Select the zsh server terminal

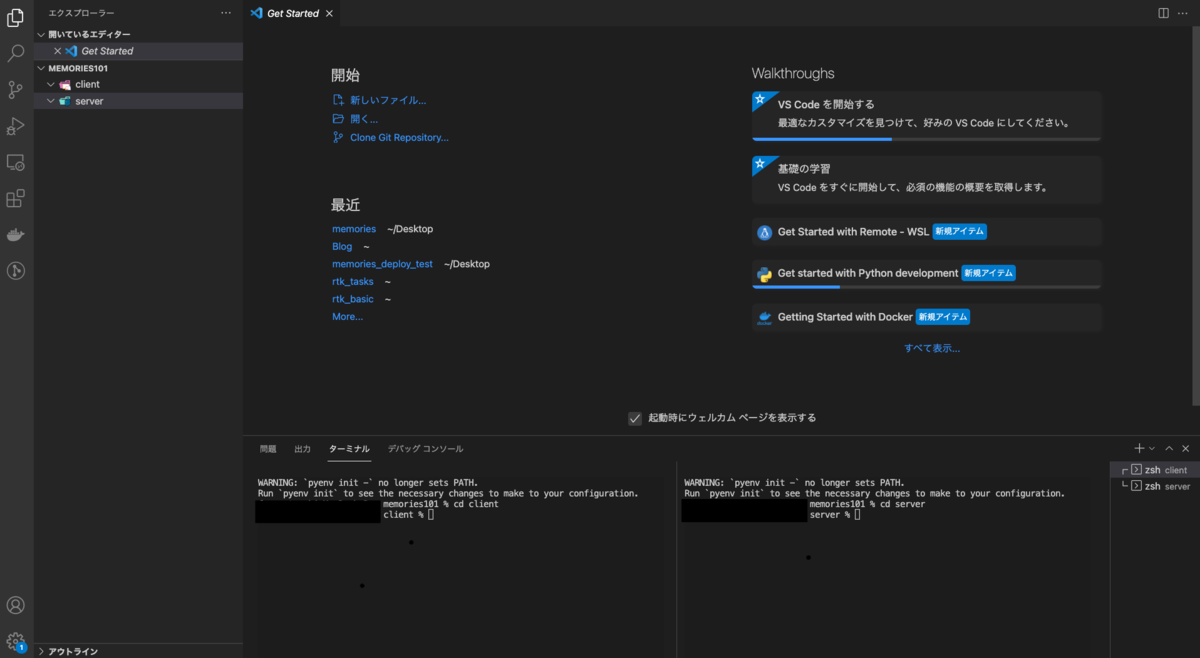(x=1155, y=486)
